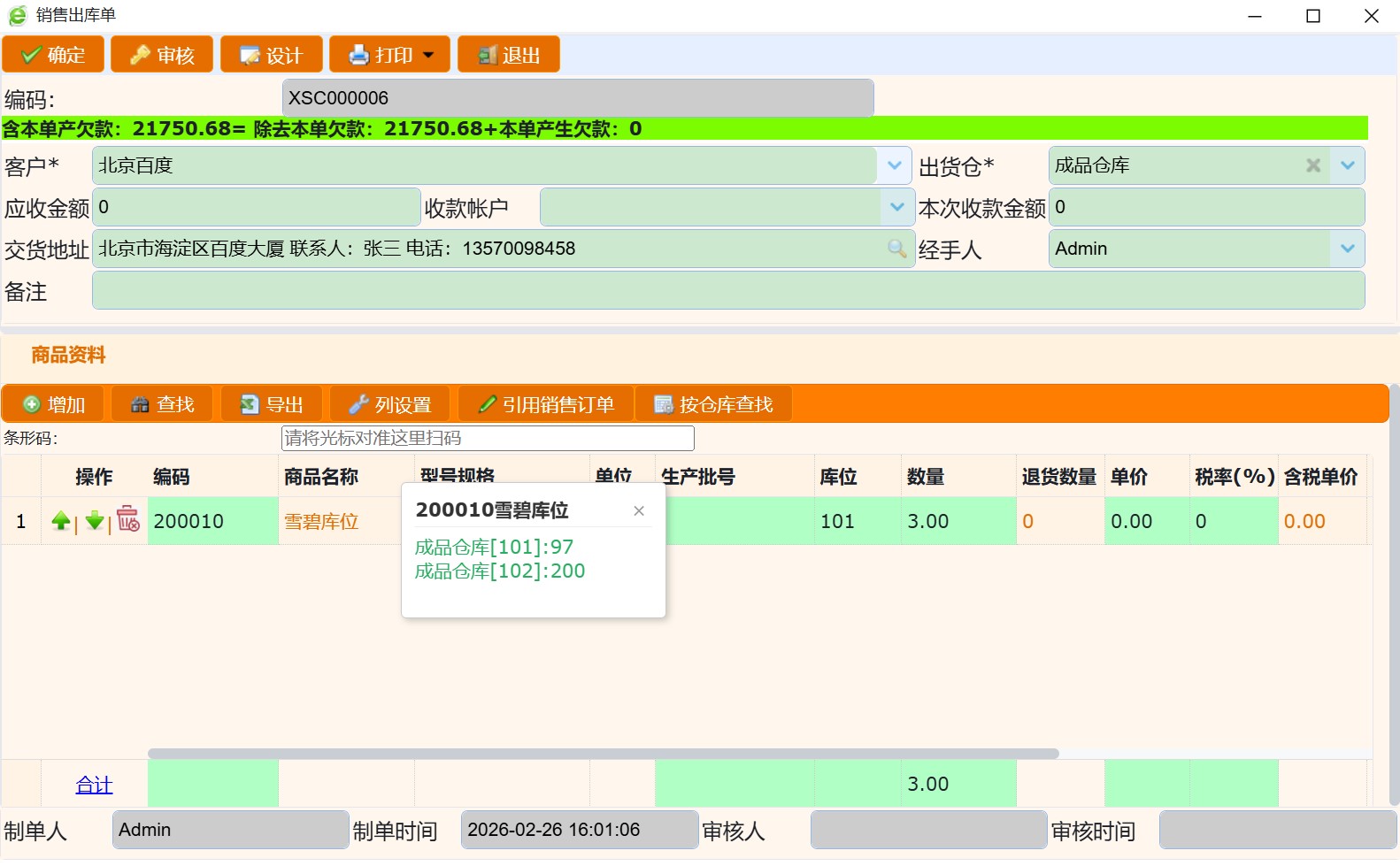This screenshot has height=866, width=1400.
Task: Expand the 经手人 handler dropdown
Action: [1347, 249]
